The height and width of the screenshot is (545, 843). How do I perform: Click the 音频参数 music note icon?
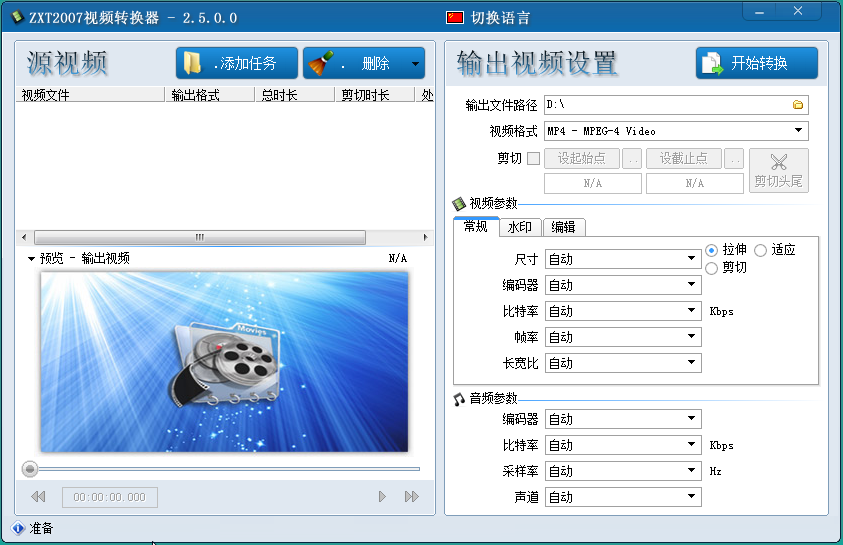point(459,399)
